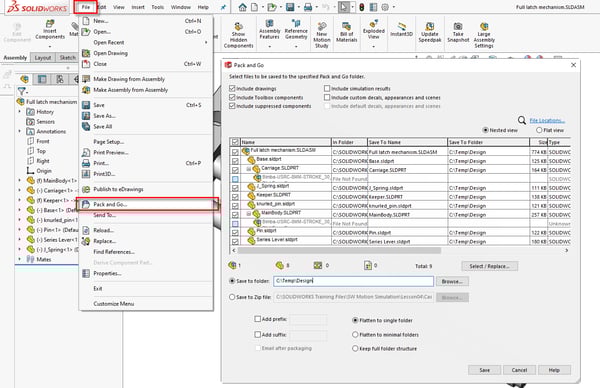Select the Sensors folder in the feature tree
Viewport: 600px width, 388px height.
point(40,122)
